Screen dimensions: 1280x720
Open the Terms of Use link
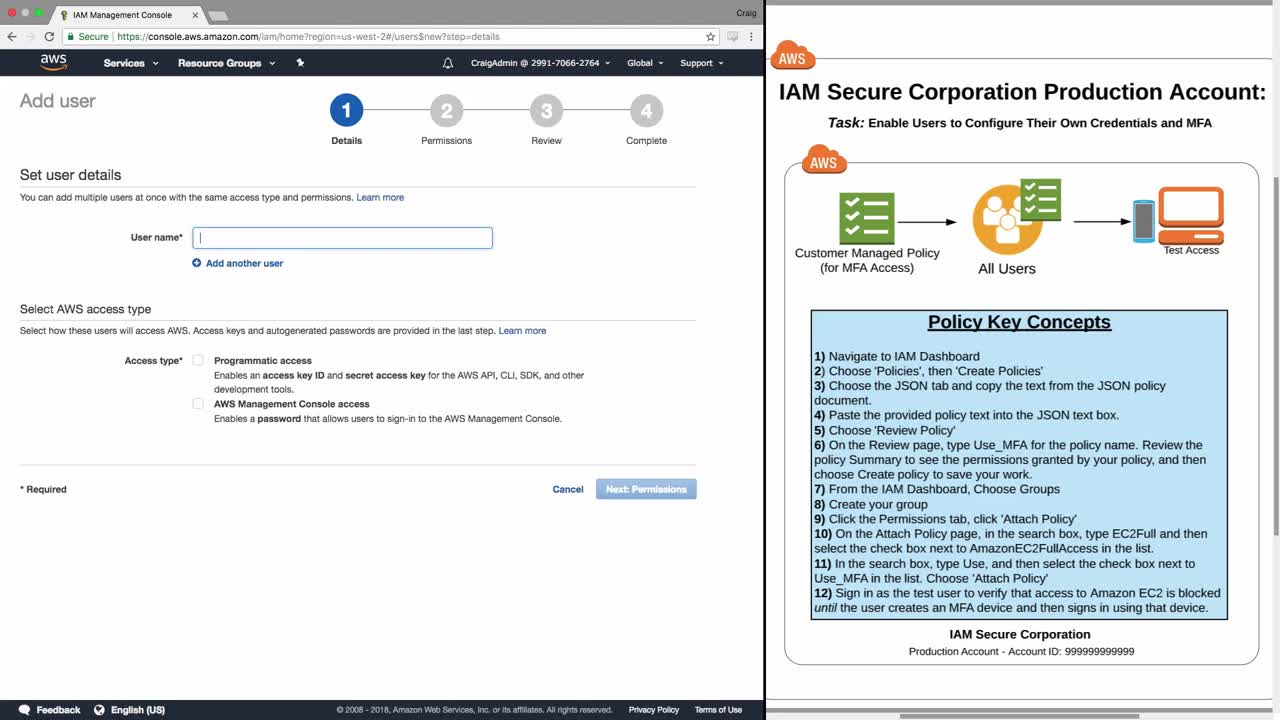point(718,710)
